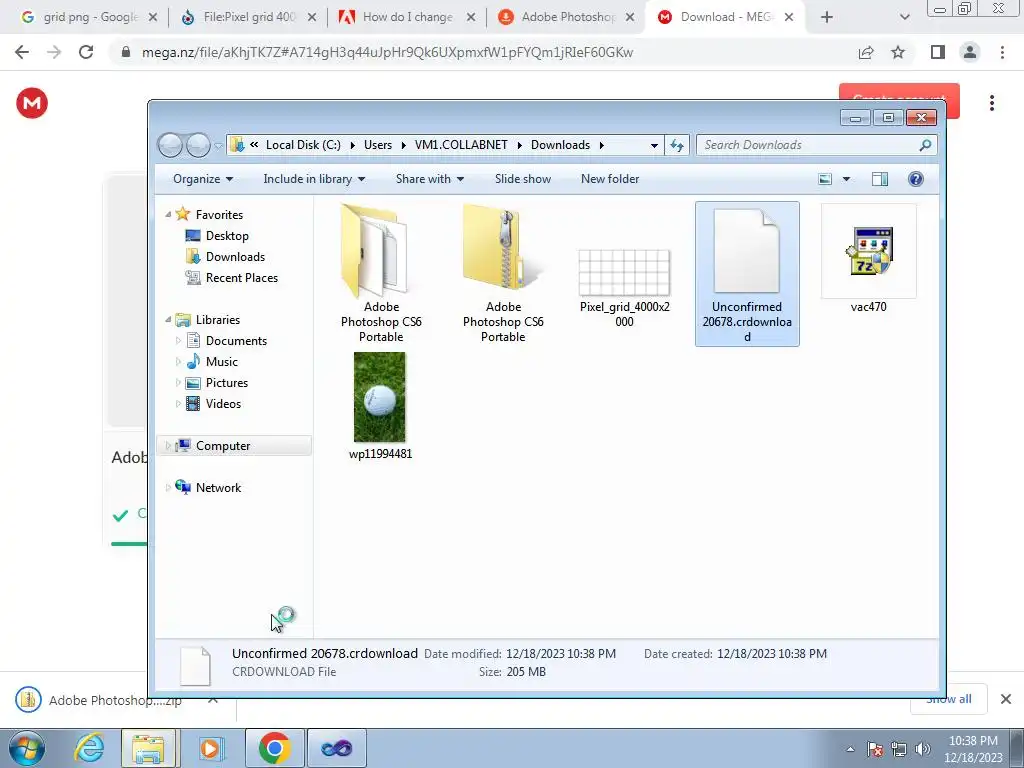Open MEGA page three-dot menu
This screenshot has width=1024, height=768.
991,103
